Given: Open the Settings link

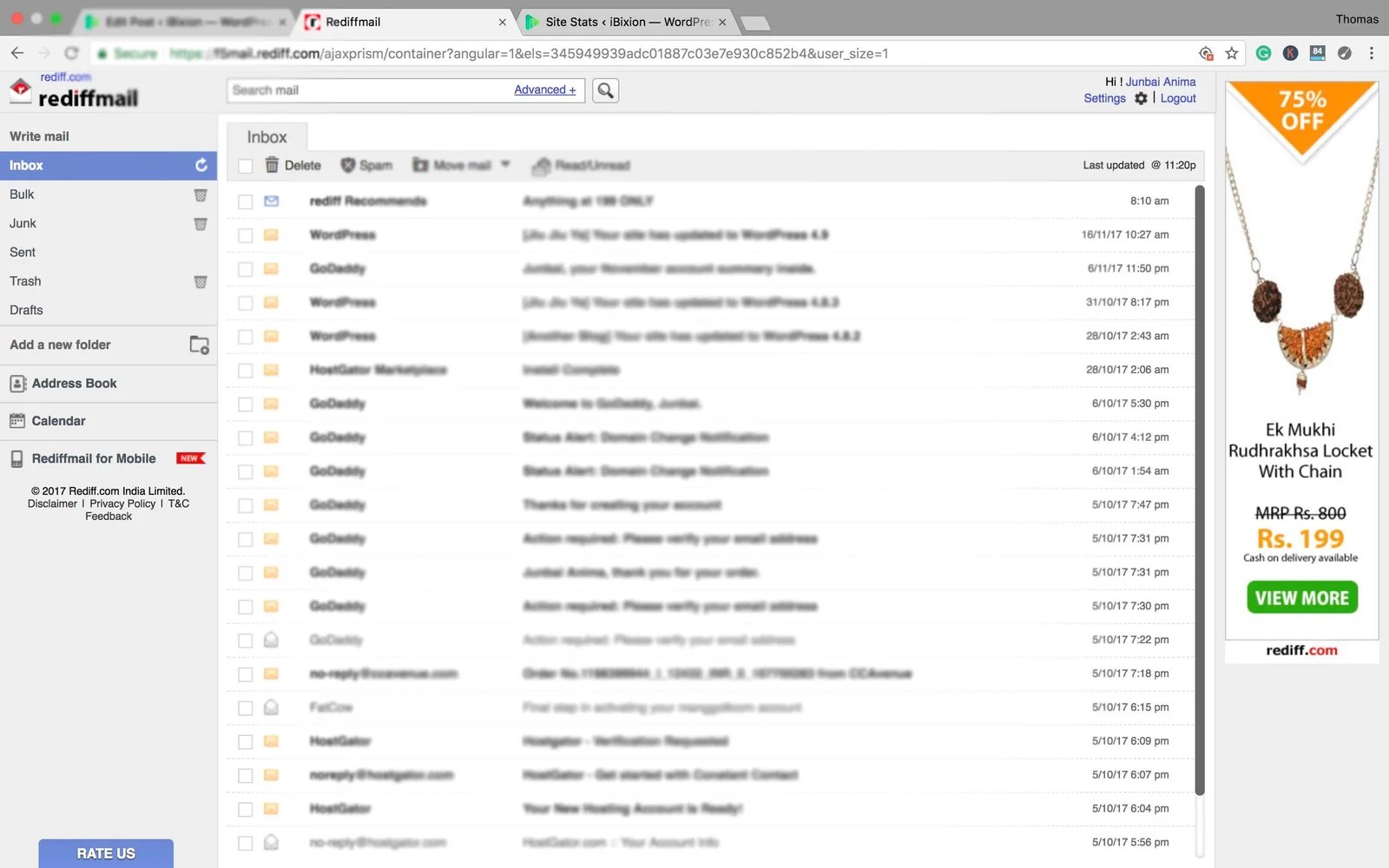Looking at the screenshot, I should pyautogui.click(x=1104, y=98).
